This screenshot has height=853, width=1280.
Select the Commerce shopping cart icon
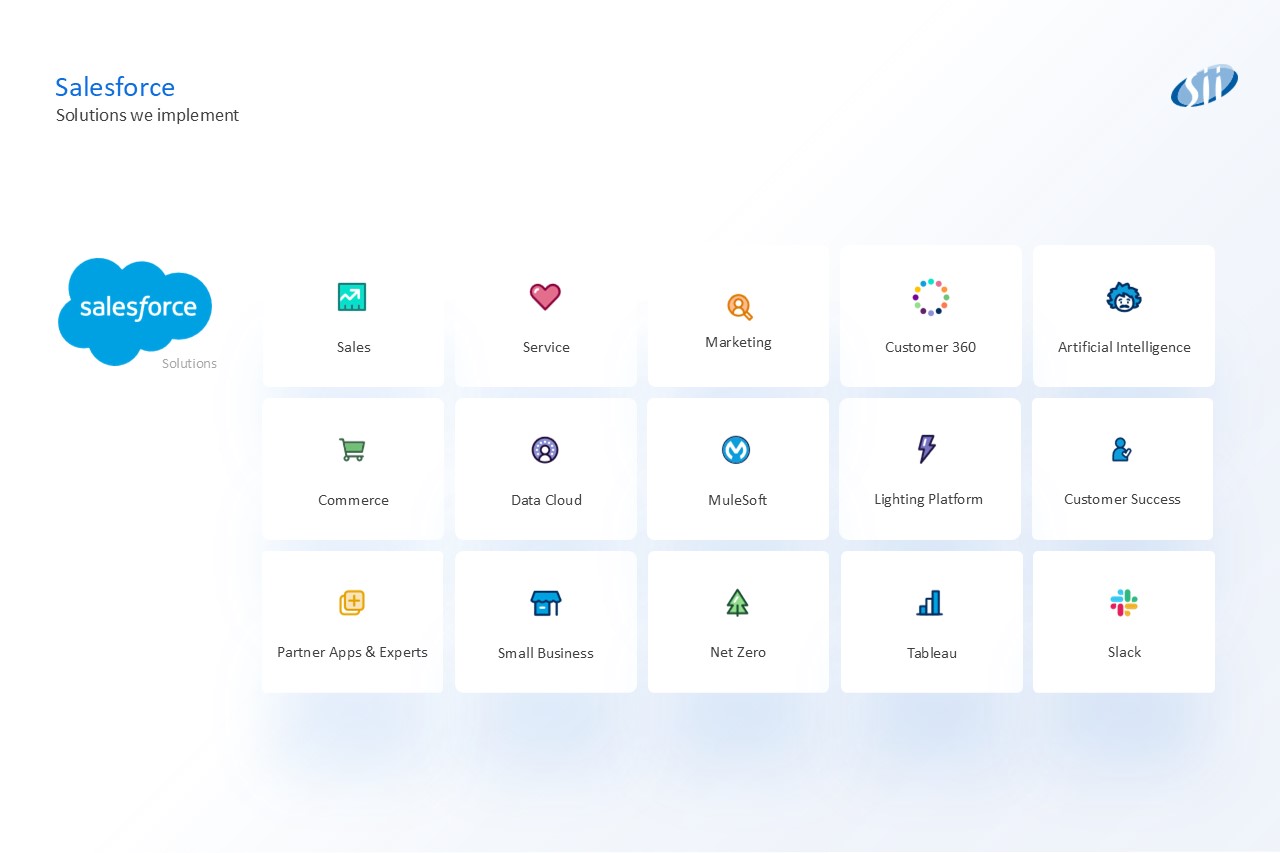pos(352,450)
